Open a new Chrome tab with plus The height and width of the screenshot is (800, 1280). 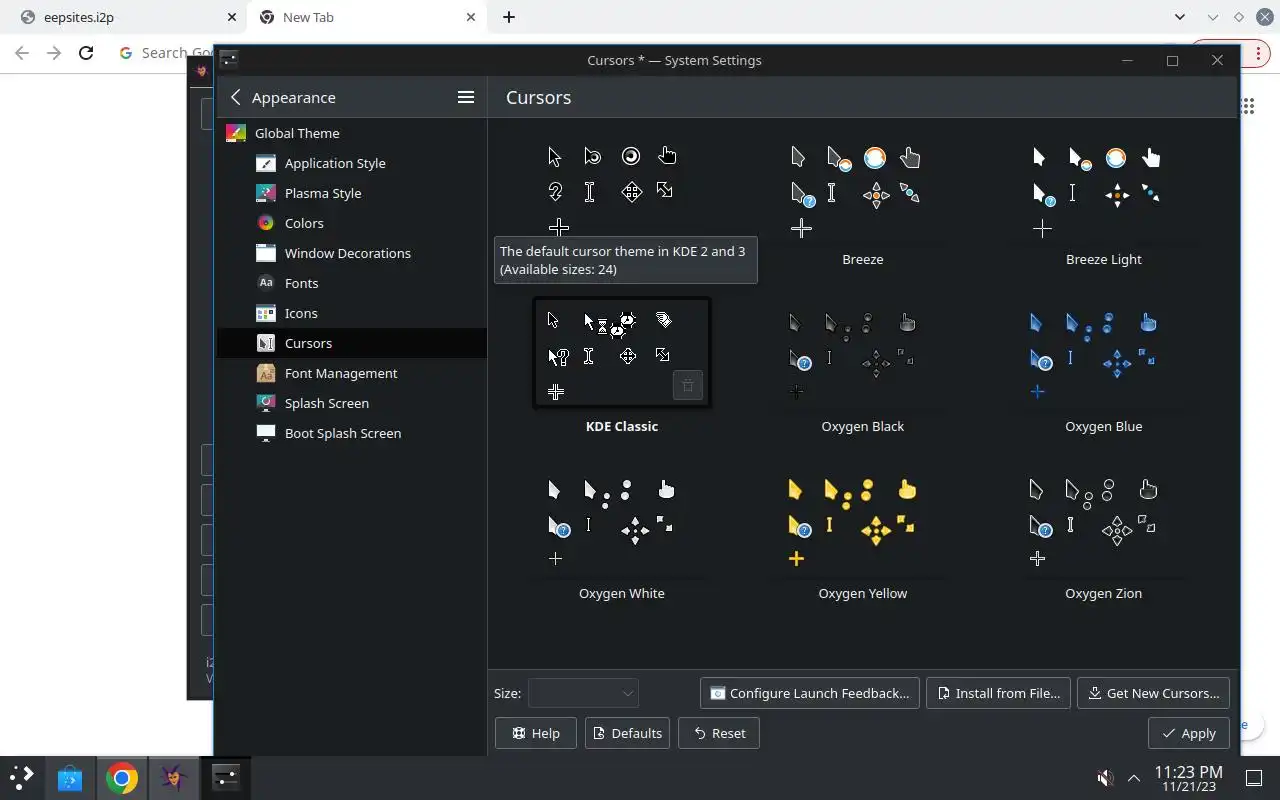click(x=509, y=17)
